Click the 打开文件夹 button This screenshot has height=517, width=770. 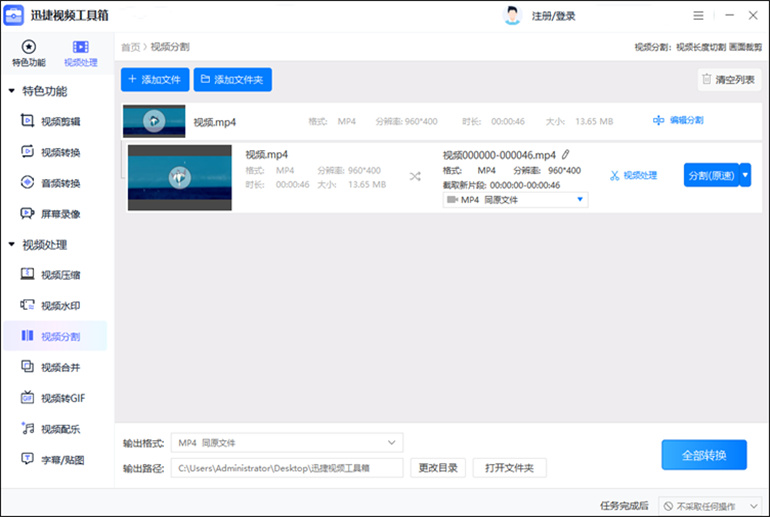pos(509,468)
